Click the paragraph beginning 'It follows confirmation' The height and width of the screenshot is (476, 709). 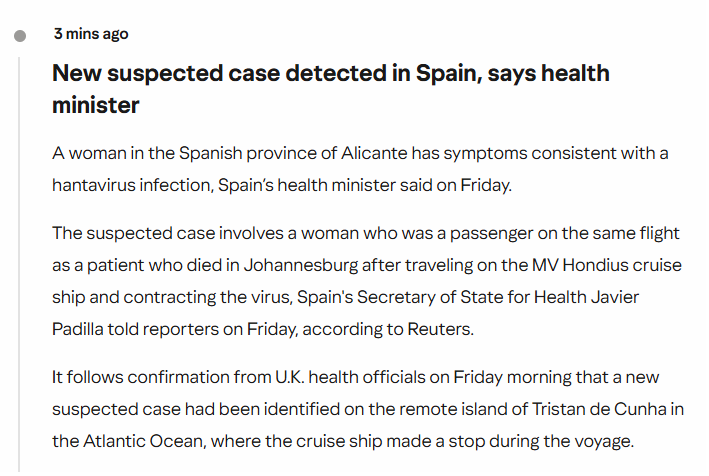(x=368, y=409)
